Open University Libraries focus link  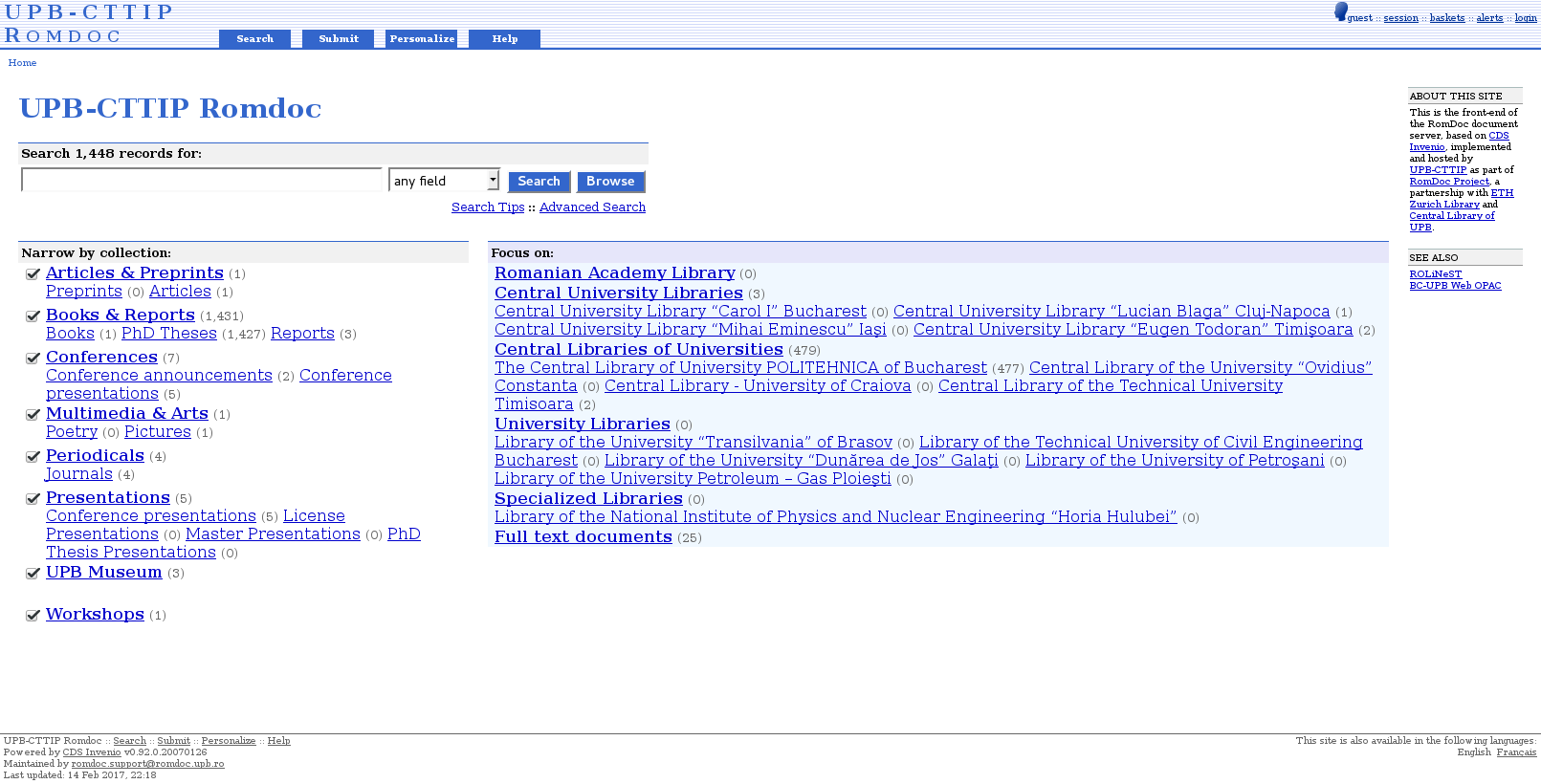pyautogui.click(x=583, y=425)
